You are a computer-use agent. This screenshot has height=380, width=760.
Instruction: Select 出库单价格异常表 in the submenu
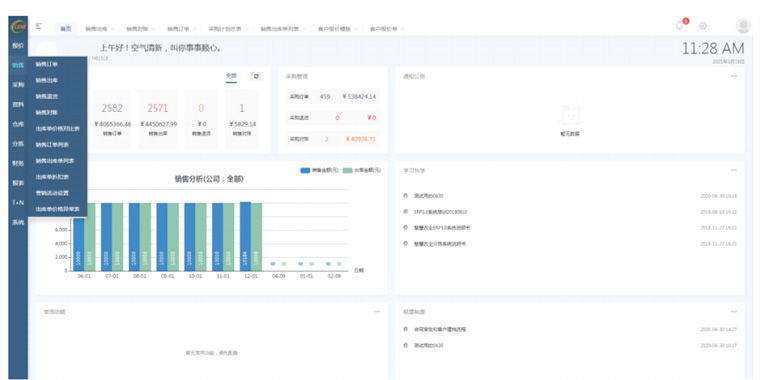click(58, 209)
